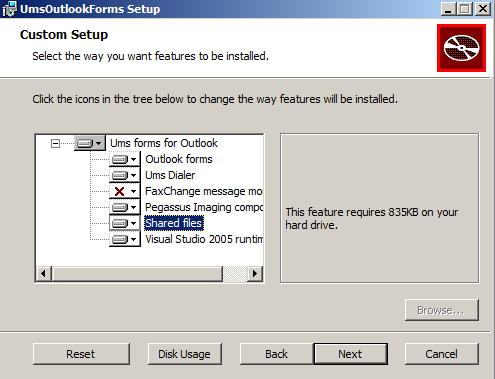Screen dimensions: 495x379
Task: Go Back to the previous step
Action: click(276, 354)
